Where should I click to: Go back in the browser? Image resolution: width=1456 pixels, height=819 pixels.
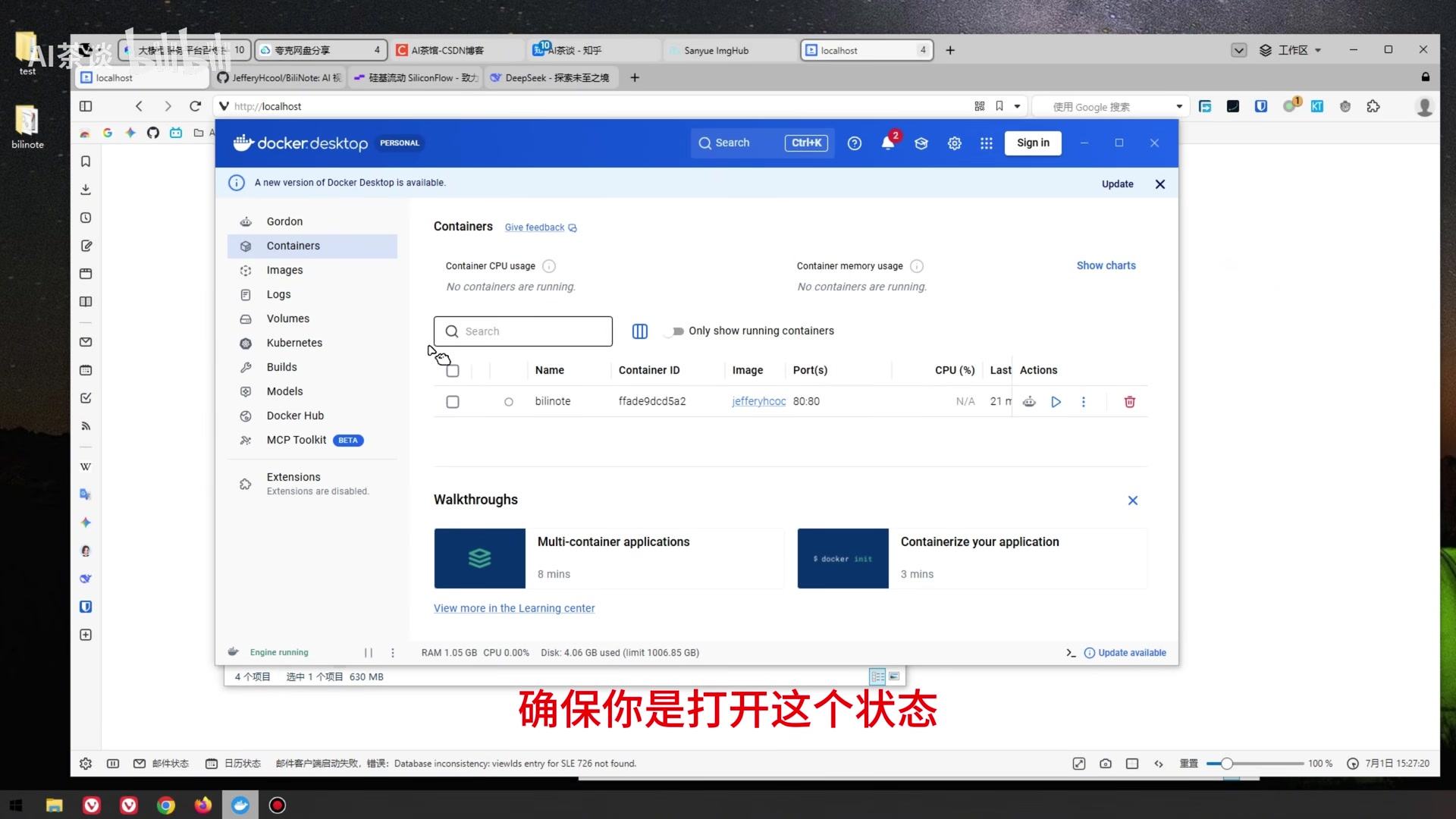tap(139, 106)
